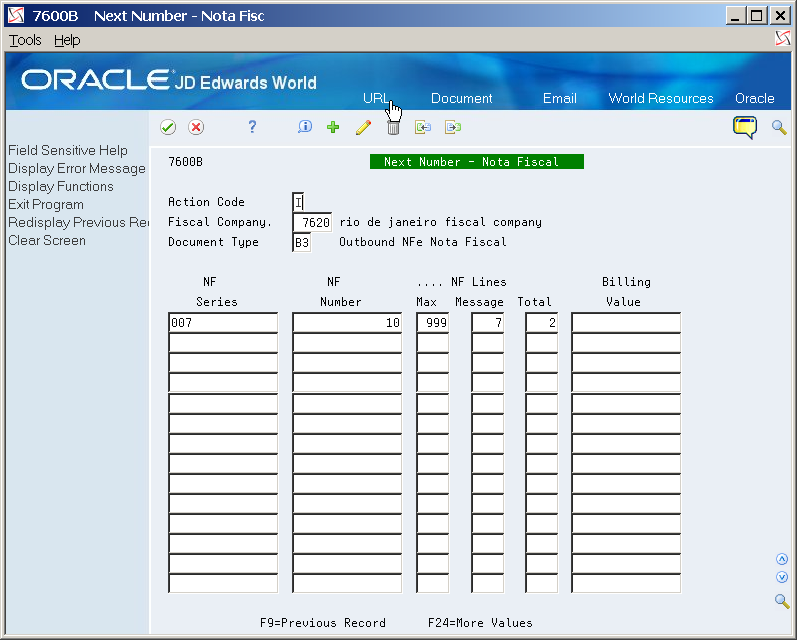This screenshot has height=640, width=797.
Task: Select Redisplay Previous Record option
Action: (x=78, y=223)
